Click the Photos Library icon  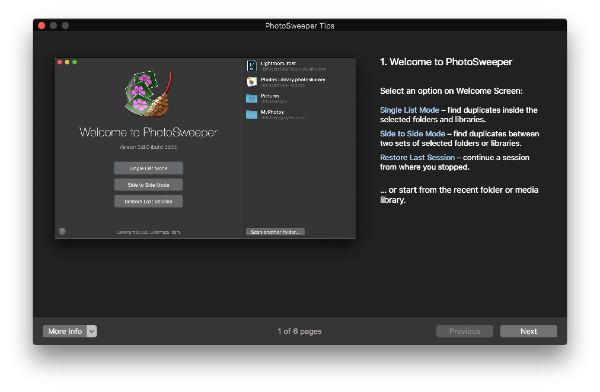(x=251, y=82)
